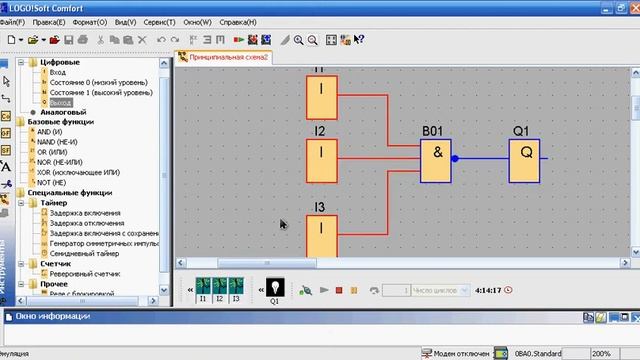Screen dimensions: 640x360
Task: Click the simulation time clock icon
Action: 508,290
